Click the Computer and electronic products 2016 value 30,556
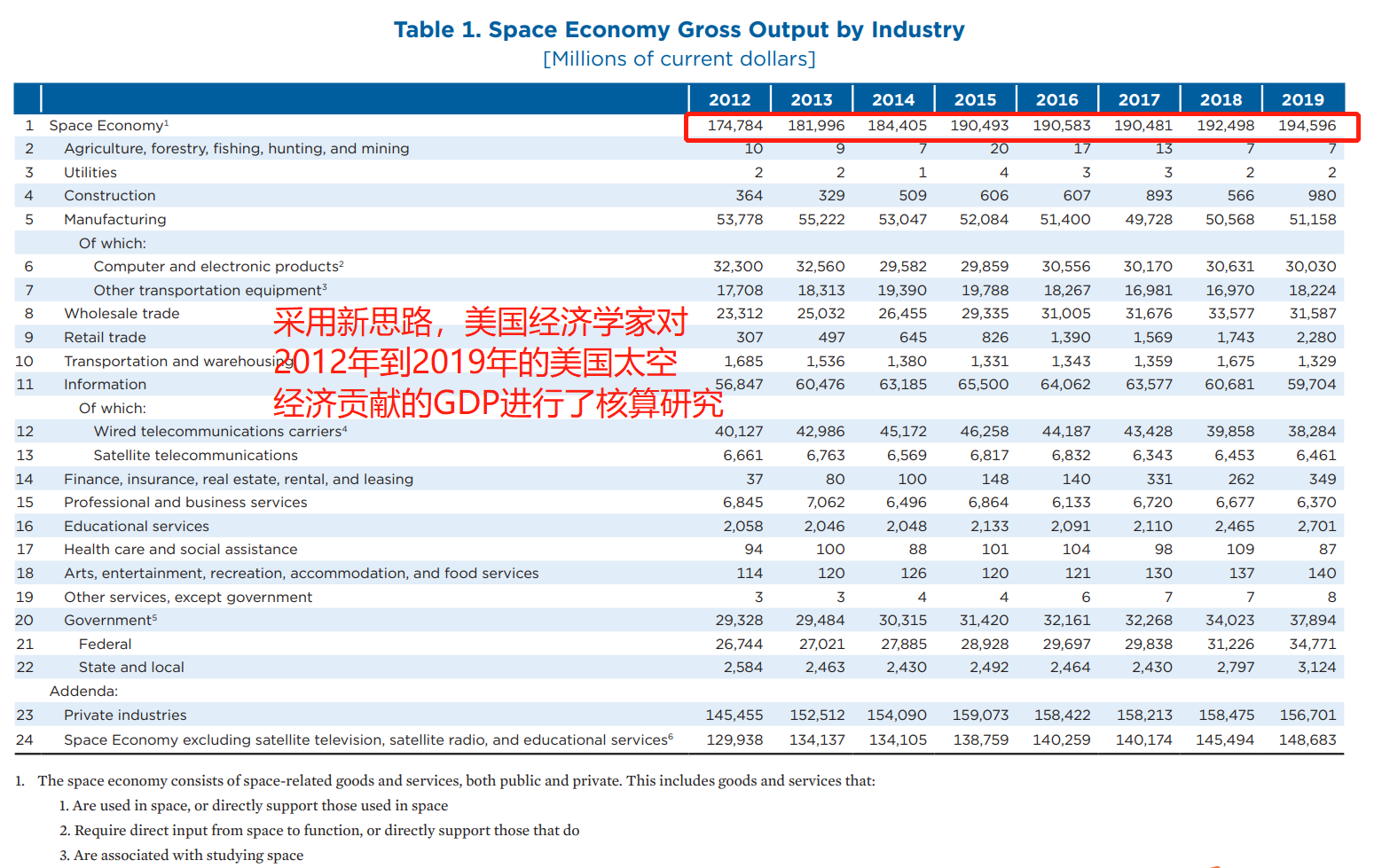Screen dimensions: 1382x868 [1065, 266]
